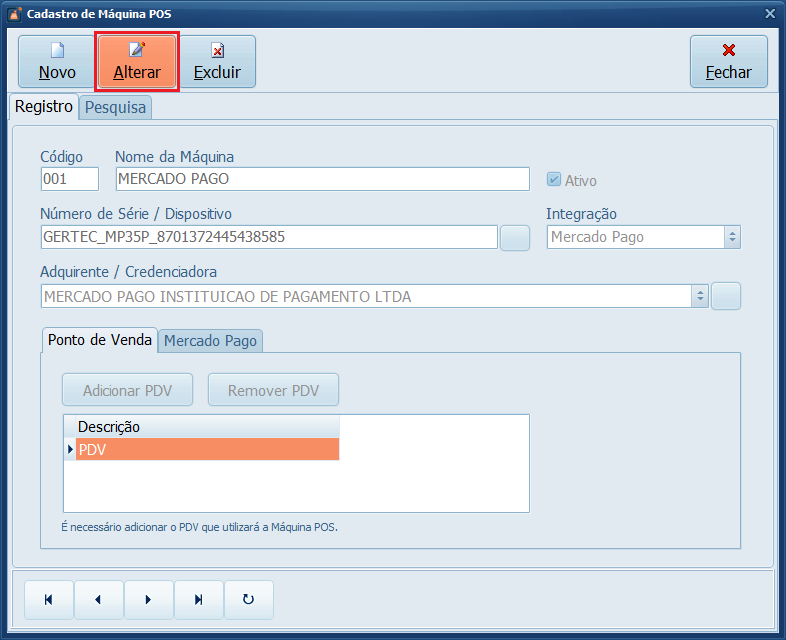
Task: Refresh the record list
Action: pos(248,600)
